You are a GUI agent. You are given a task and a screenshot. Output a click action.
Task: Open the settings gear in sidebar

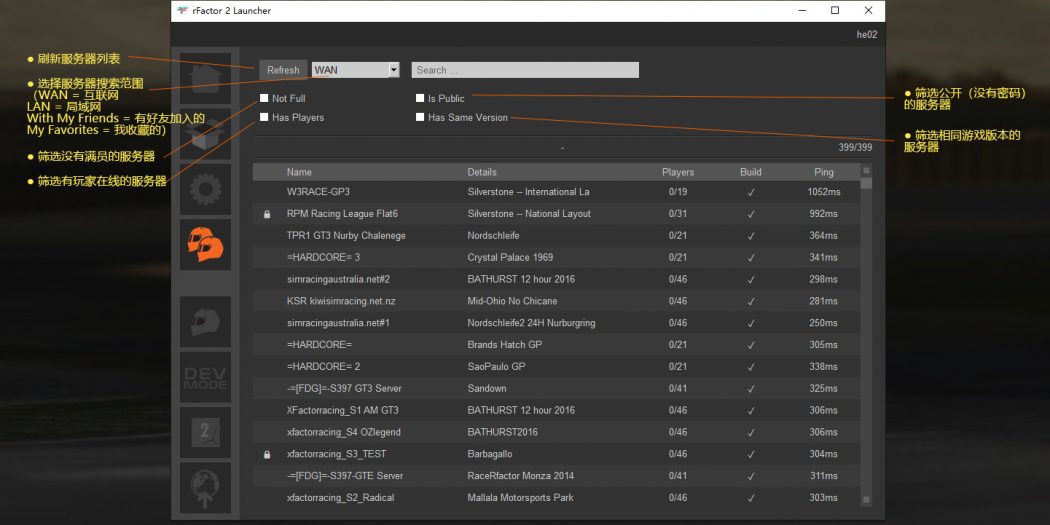coord(206,190)
